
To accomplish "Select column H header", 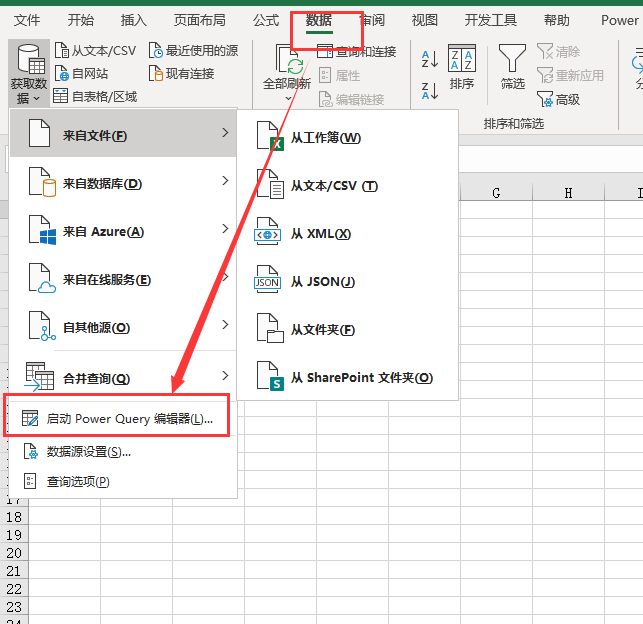I will tap(568, 193).
